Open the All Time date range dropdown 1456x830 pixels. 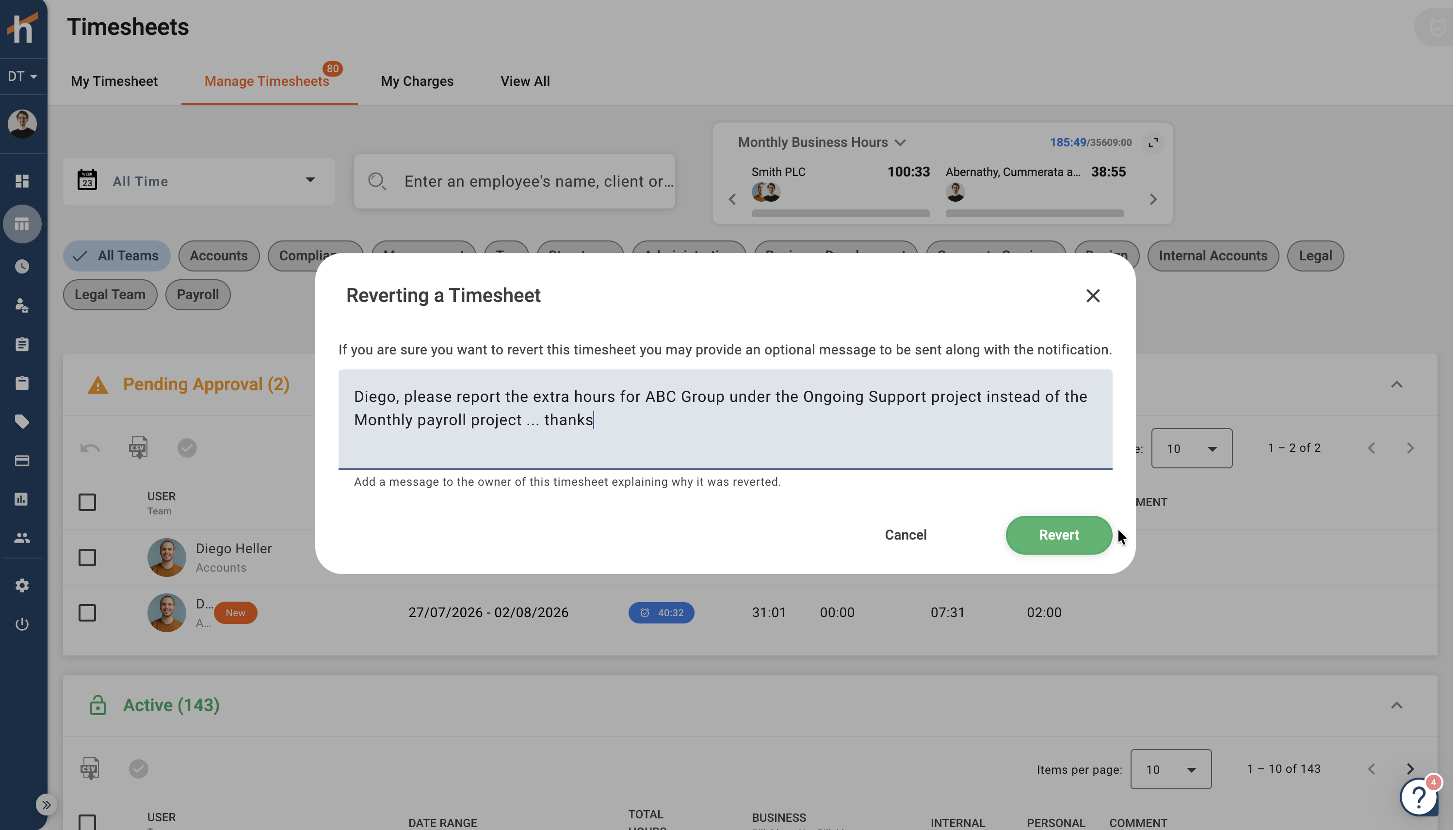pyautogui.click(x=198, y=181)
